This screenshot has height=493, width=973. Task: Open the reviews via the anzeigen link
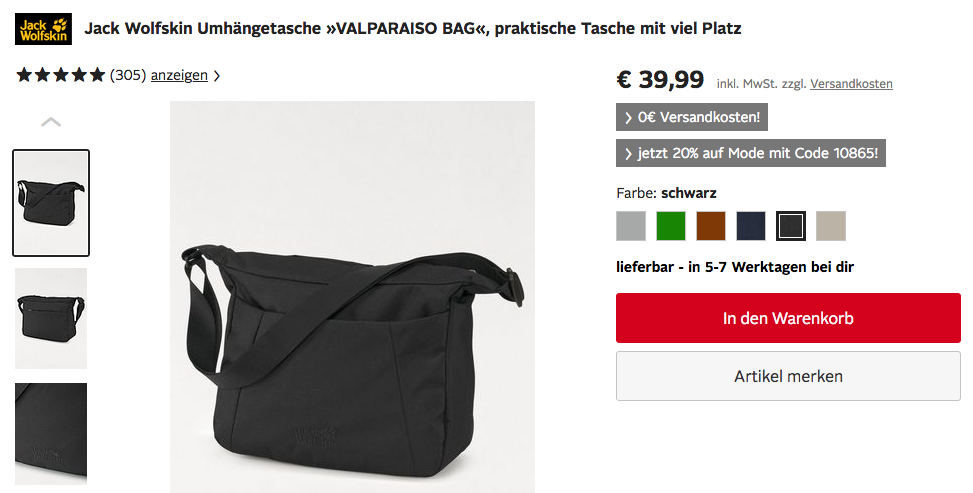[x=179, y=75]
